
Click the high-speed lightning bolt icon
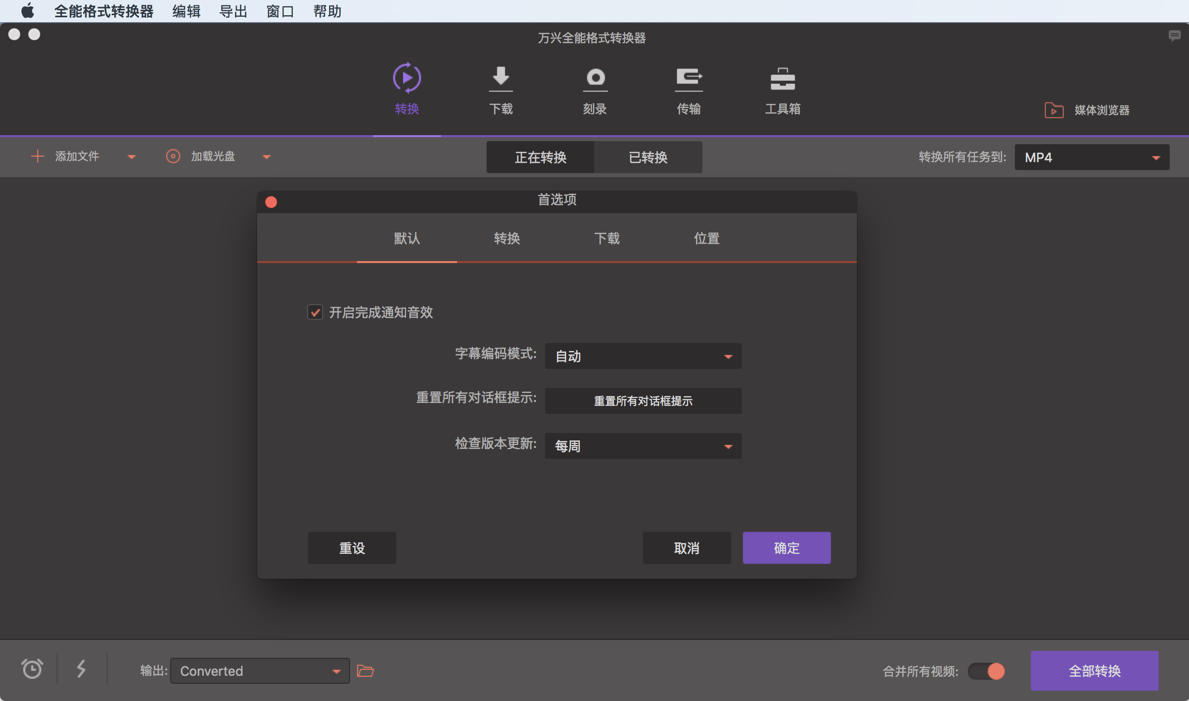[x=81, y=668]
